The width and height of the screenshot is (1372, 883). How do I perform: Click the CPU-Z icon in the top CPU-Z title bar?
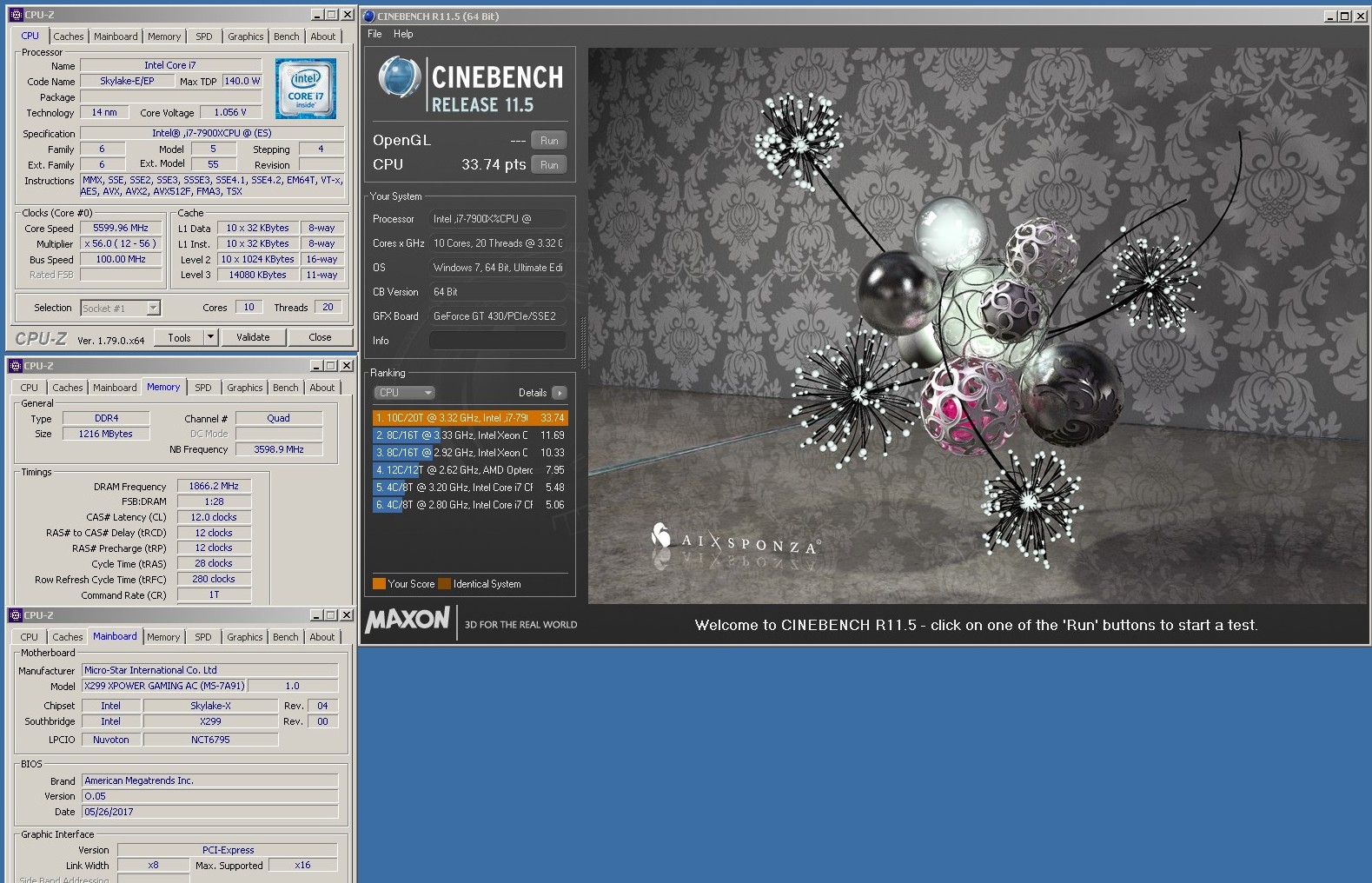[15, 15]
